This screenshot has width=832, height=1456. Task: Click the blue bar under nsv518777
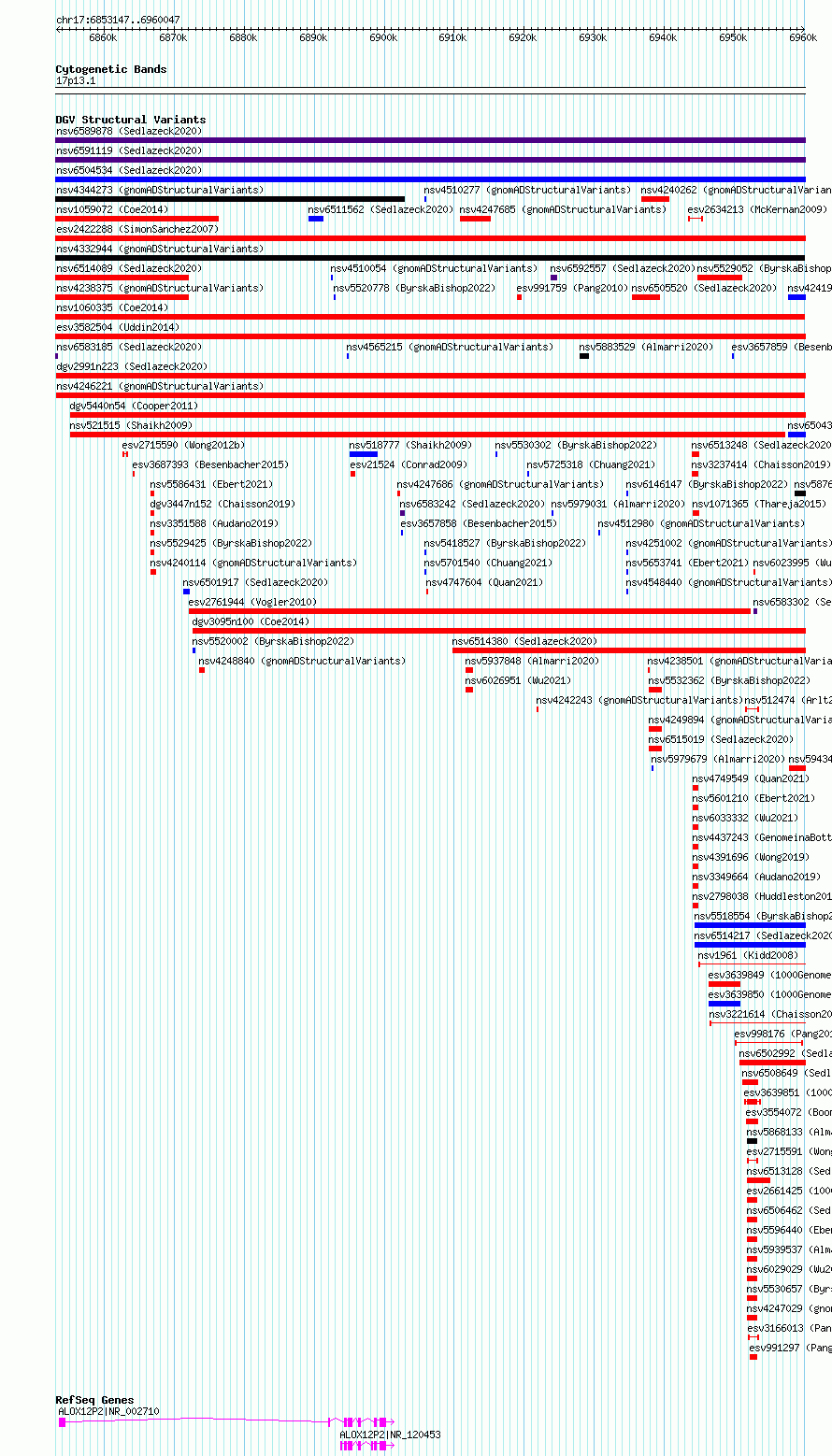click(364, 454)
